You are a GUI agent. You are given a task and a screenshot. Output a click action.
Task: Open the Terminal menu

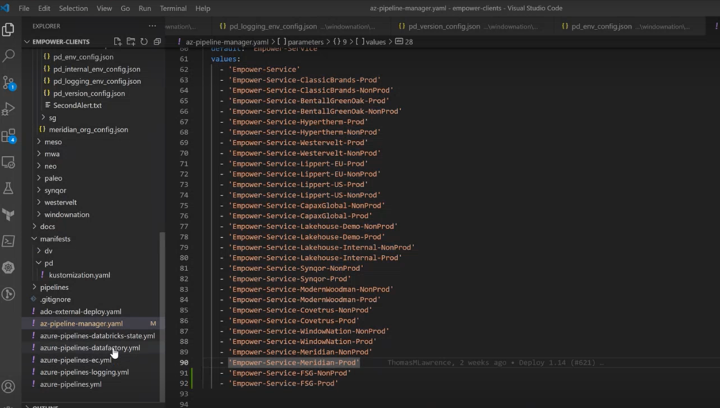pyautogui.click(x=173, y=8)
